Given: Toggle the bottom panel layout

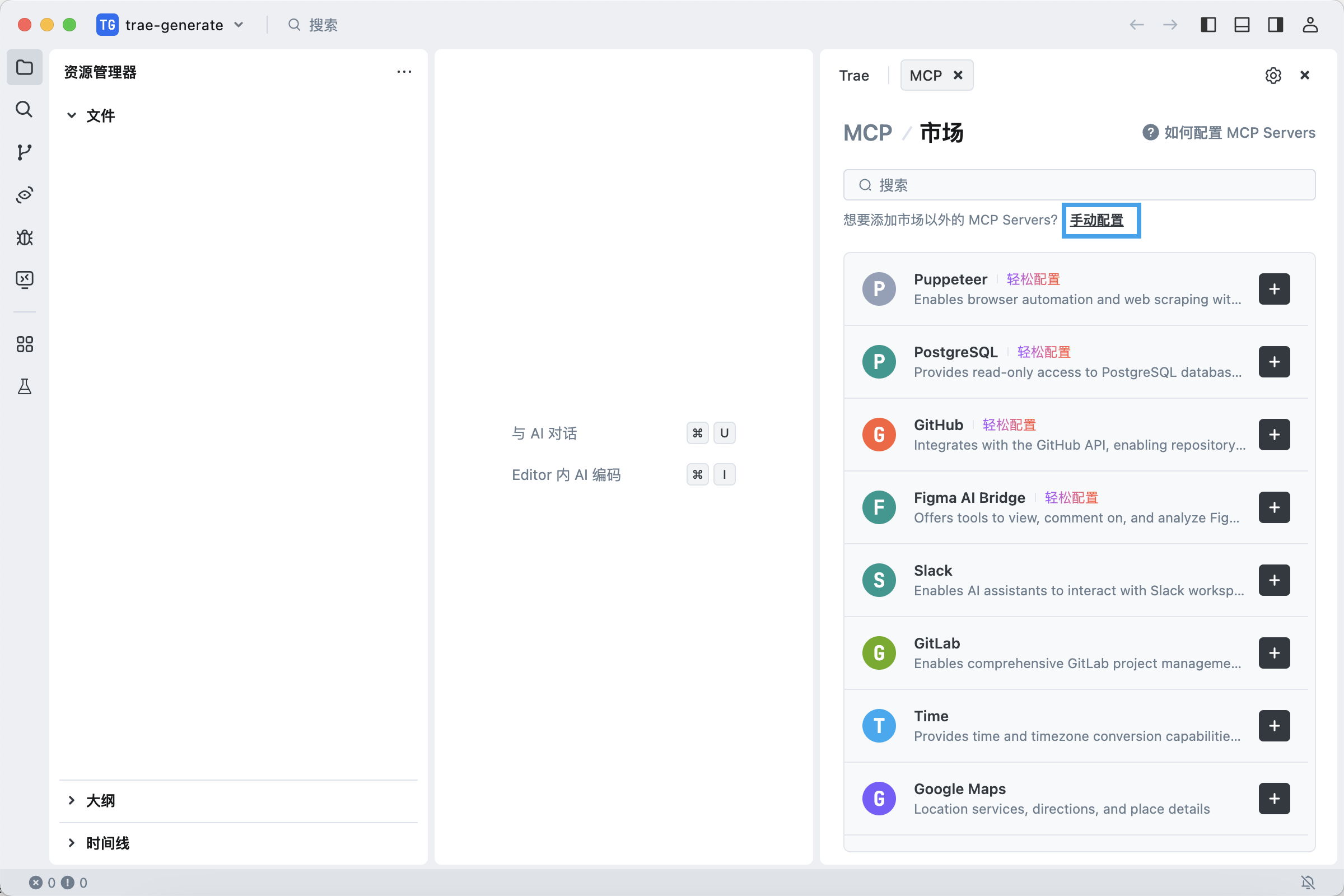Looking at the screenshot, I should 1242,25.
